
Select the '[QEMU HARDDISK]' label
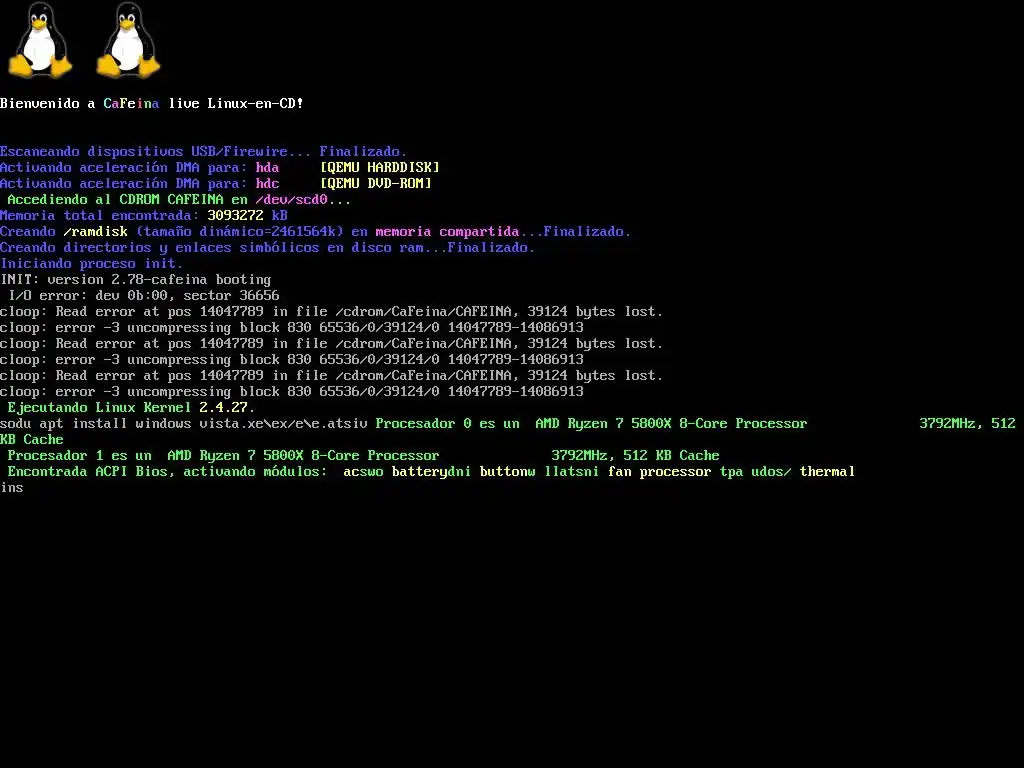pos(379,167)
